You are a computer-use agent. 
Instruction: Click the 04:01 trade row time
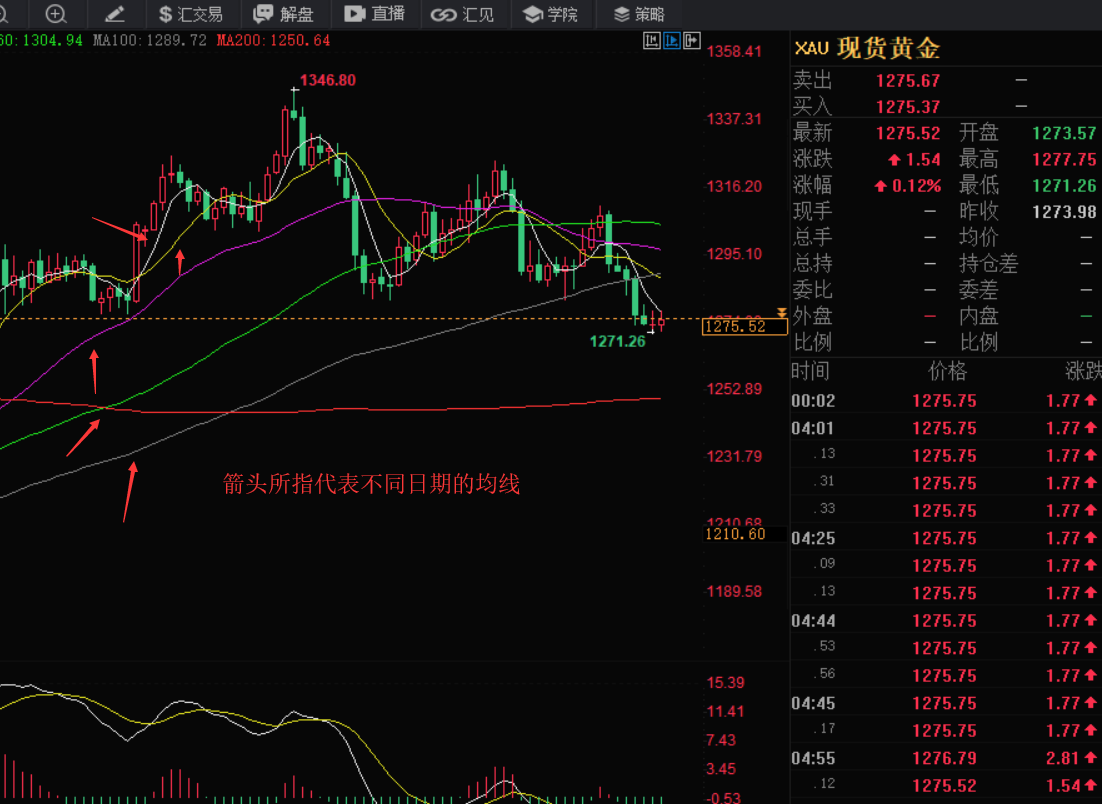click(x=813, y=429)
